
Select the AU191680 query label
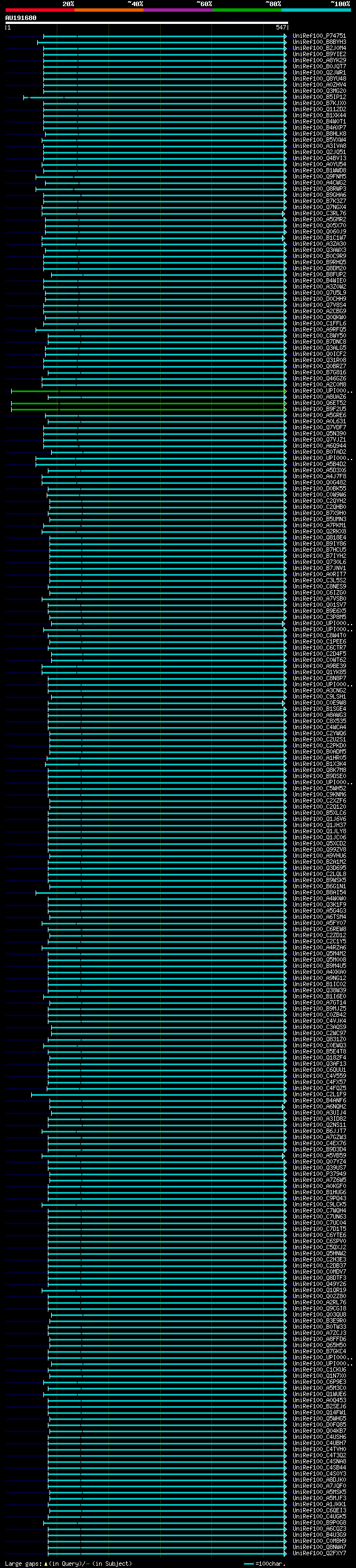tap(21, 18)
